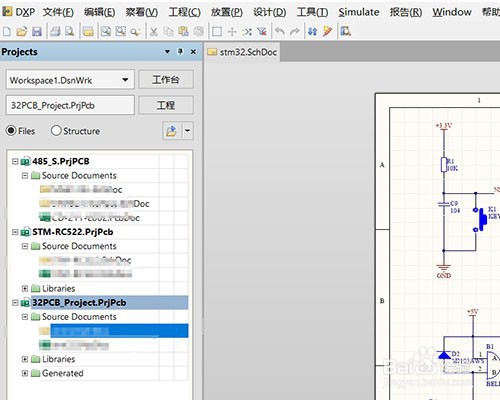Select the STM-RC522.PrjPcb project

pos(73,232)
